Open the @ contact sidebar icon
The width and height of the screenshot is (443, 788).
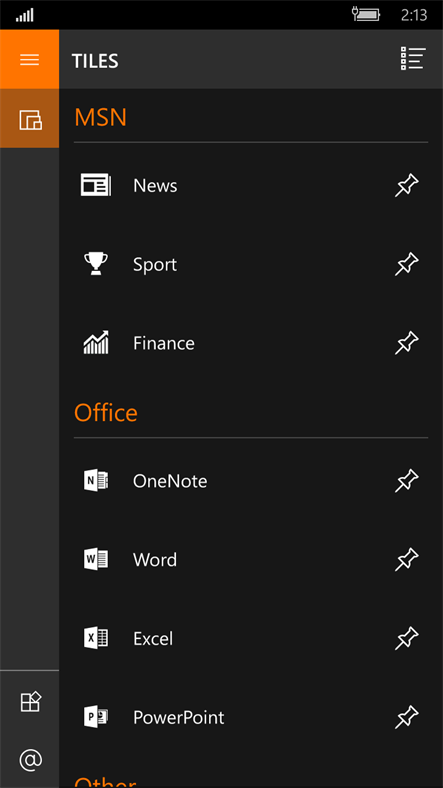coord(30,759)
